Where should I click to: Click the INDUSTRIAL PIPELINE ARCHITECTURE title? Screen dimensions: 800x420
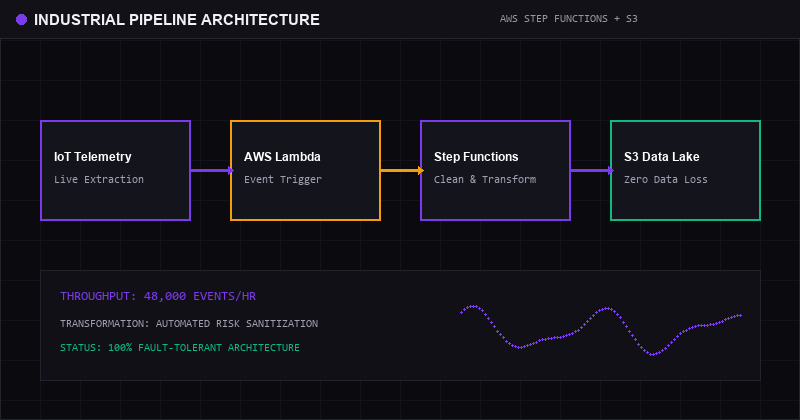click(177, 19)
